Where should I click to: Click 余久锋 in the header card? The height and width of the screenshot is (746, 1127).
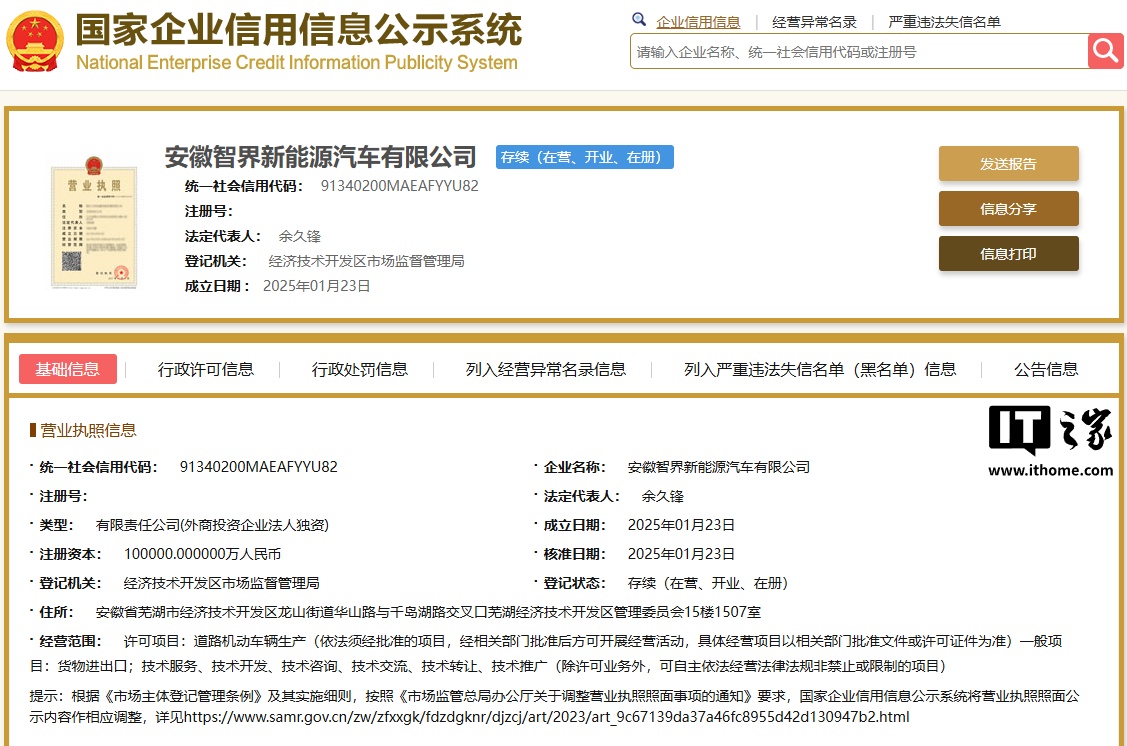[300, 236]
